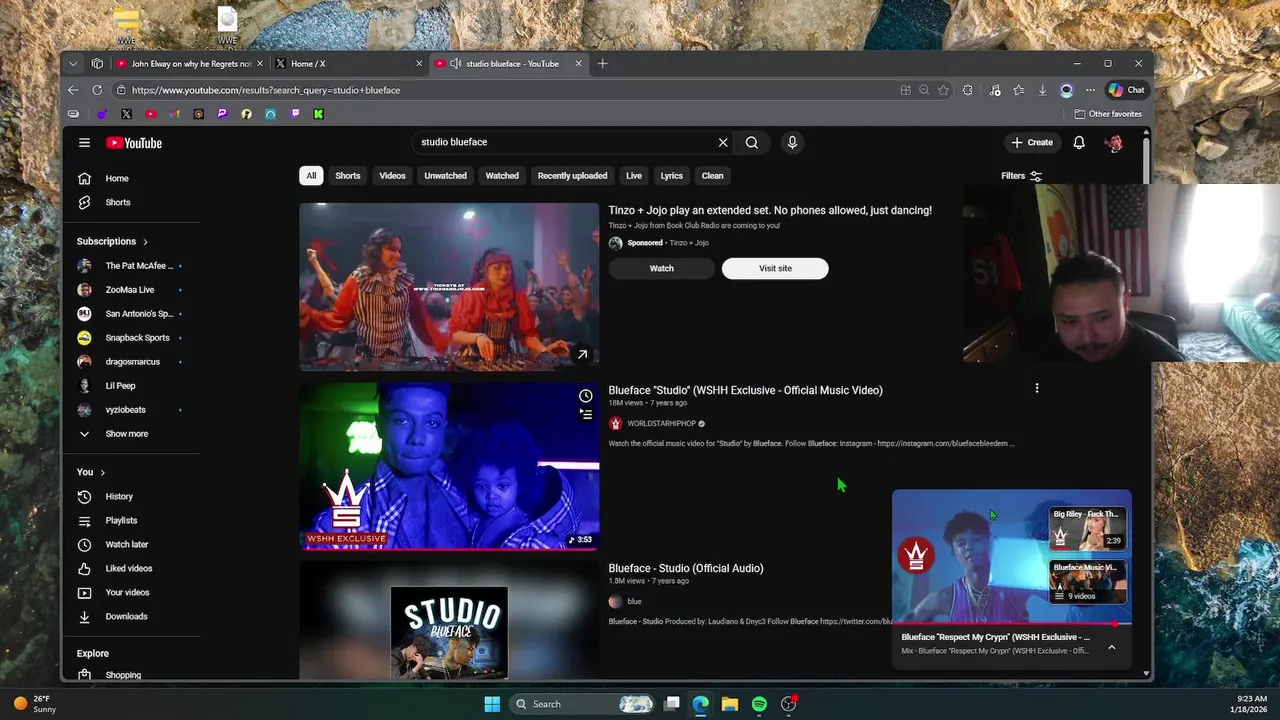This screenshot has height=720, width=1280.
Task: Expand the Subscriptions section
Action: [112, 241]
